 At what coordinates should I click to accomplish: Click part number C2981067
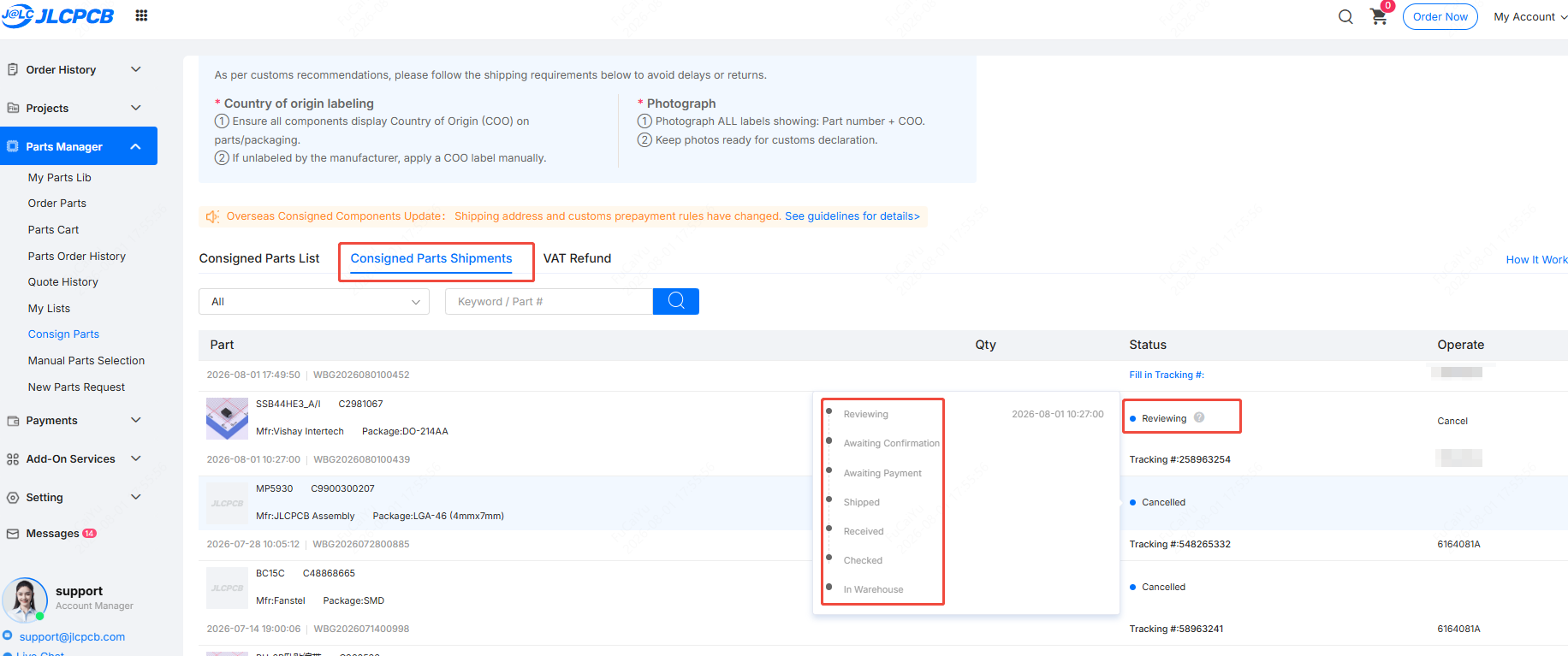pos(360,404)
